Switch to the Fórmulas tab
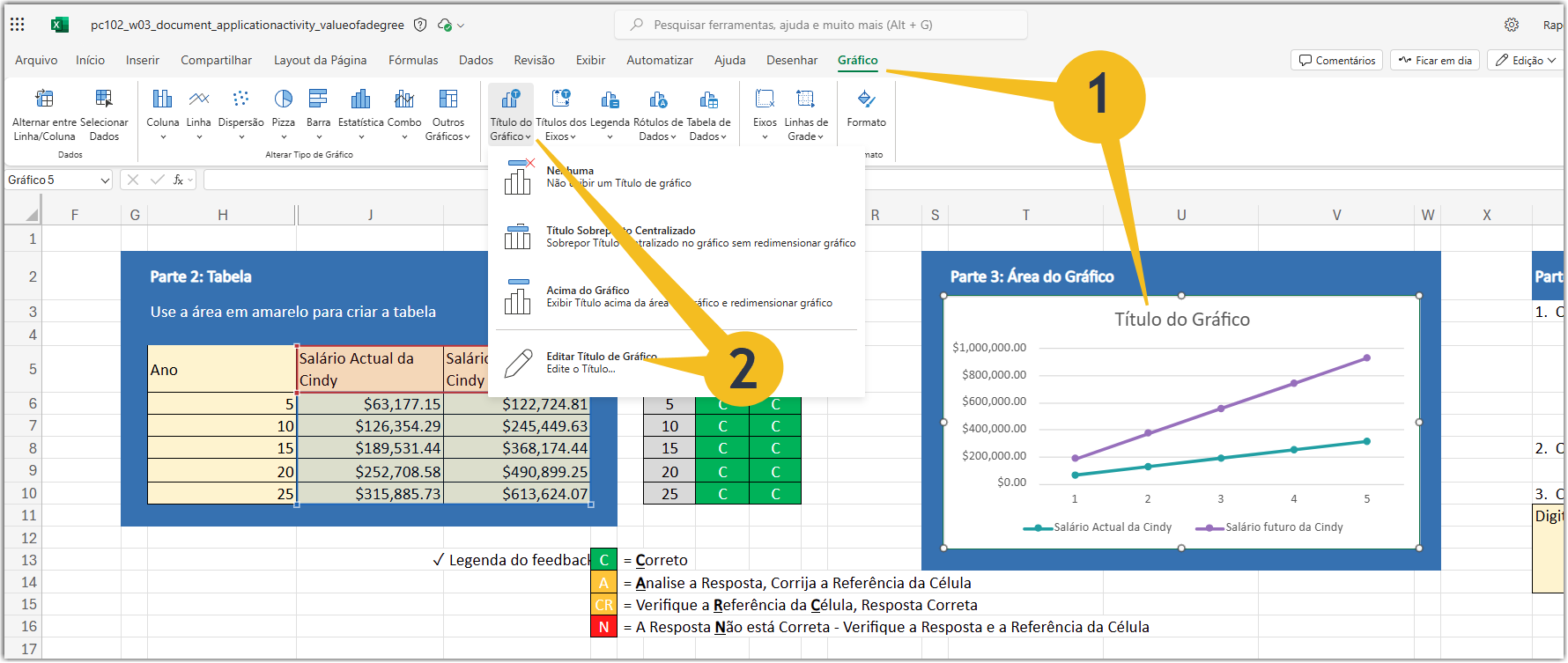Image resolution: width=1568 pixels, height=663 pixels. pos(413,60)
